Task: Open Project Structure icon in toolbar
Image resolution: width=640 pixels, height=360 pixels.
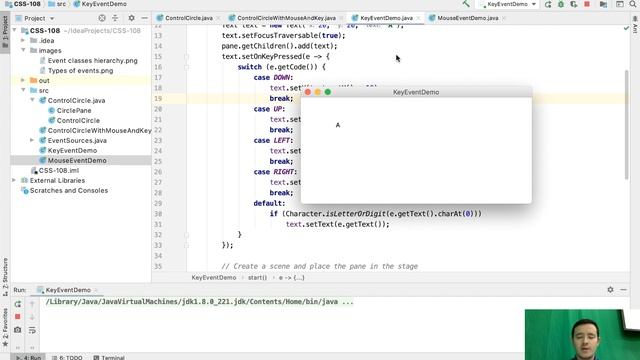Action: [x=603, y=4]
